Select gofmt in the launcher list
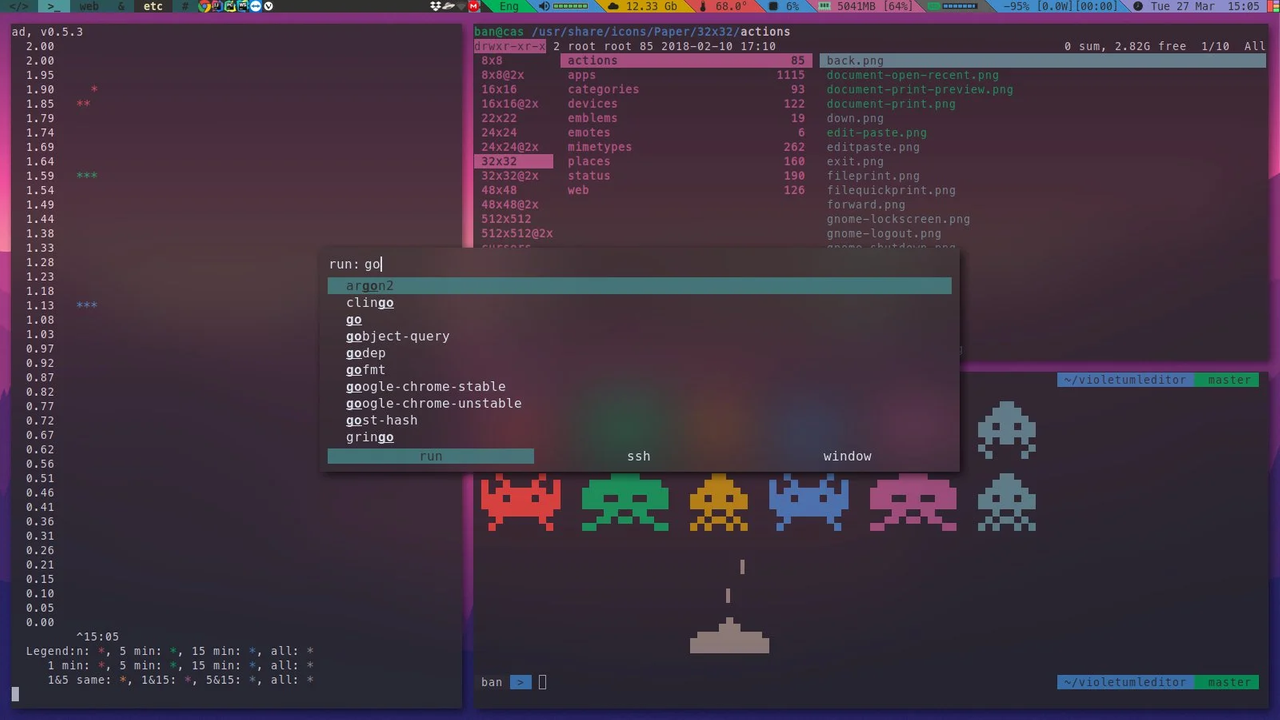The height and width of the screenshot is (720, 1280). (640, 370)
